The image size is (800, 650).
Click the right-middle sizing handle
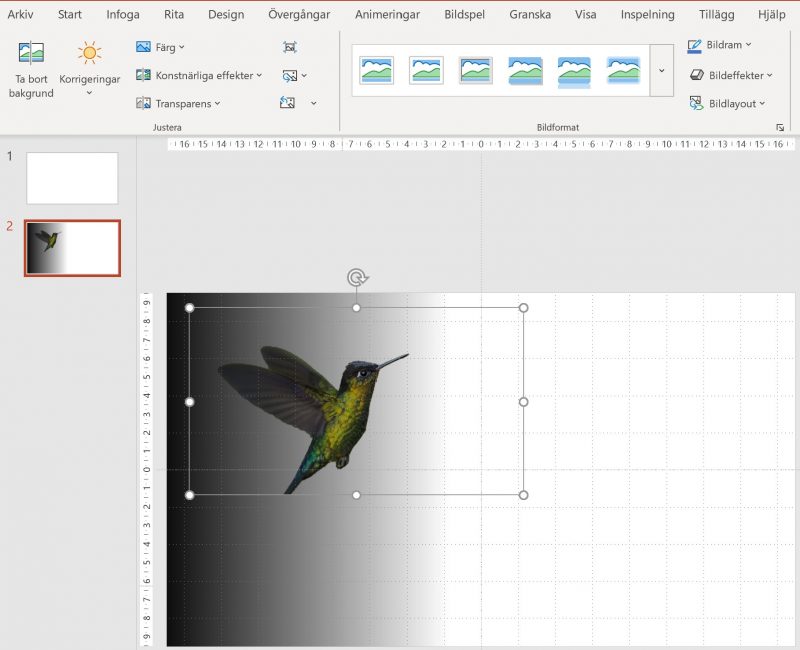[x=523, y=402]
